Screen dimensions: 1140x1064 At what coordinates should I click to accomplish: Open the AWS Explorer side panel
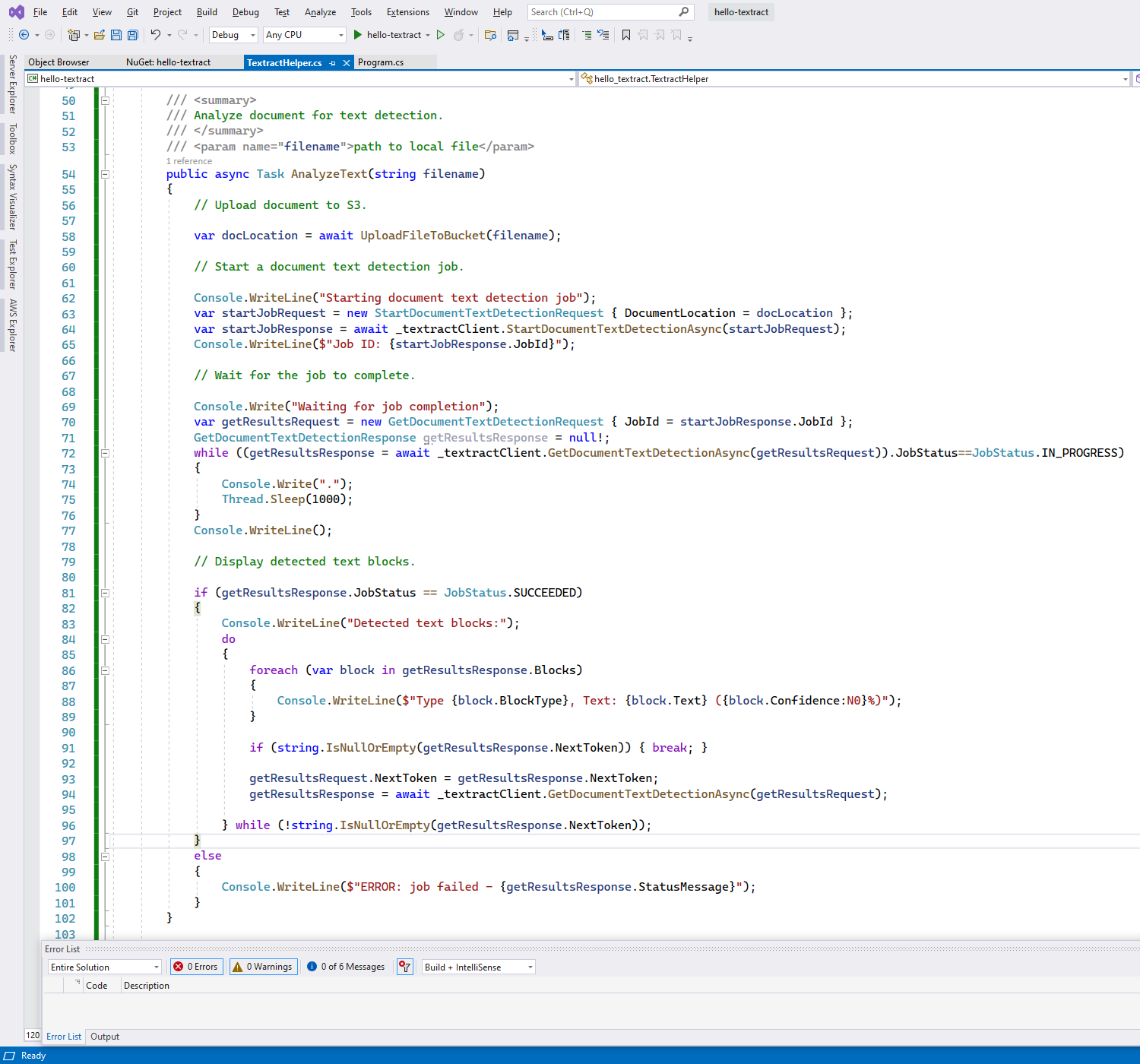[x=12, y=325]
